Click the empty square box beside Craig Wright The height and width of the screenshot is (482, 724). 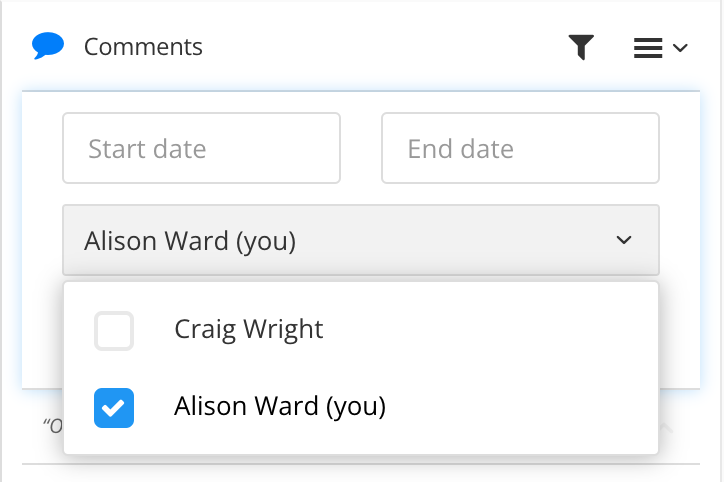click(114, 330)
